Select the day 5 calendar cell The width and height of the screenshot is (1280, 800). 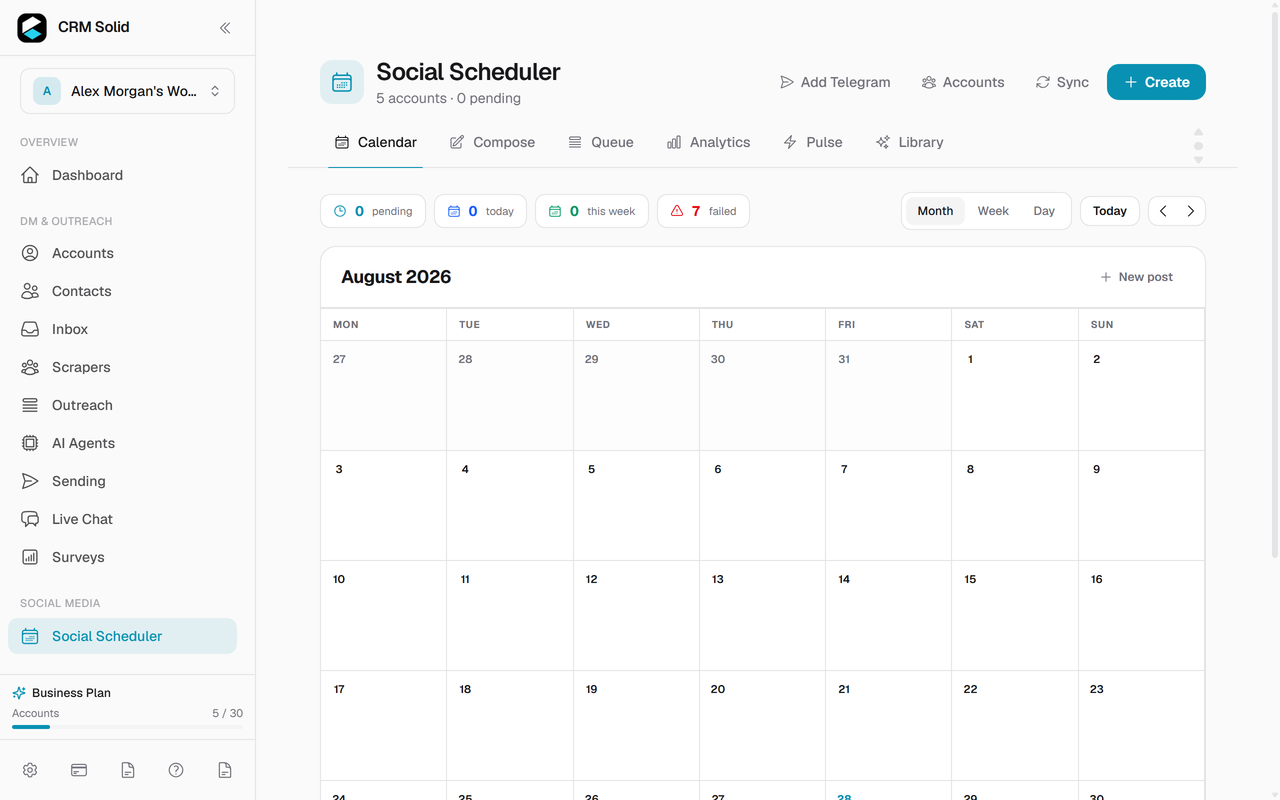tap(636, 506)
